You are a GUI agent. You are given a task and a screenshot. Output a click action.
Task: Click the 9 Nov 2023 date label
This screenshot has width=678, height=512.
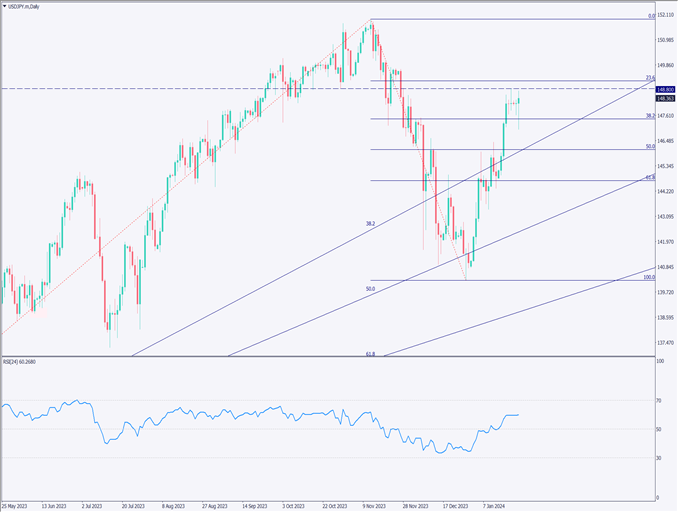pyautogui.click(x=374, y=505)
